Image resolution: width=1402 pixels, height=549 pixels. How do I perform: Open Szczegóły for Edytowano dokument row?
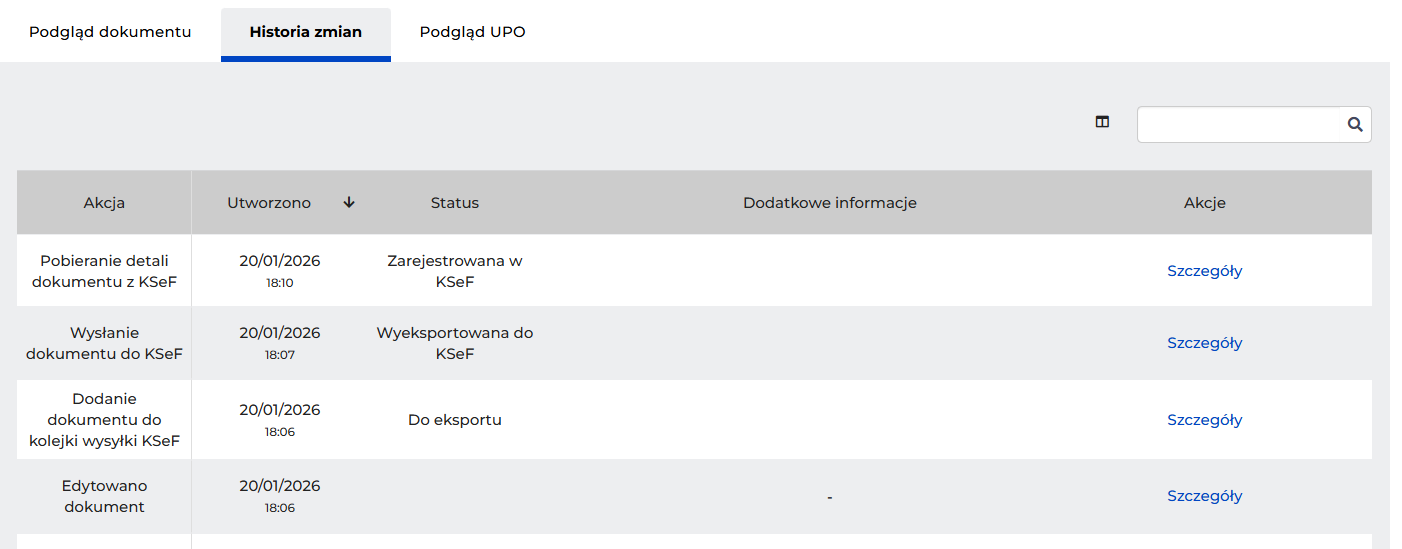pyautogui.click(x=1204, y=496)
